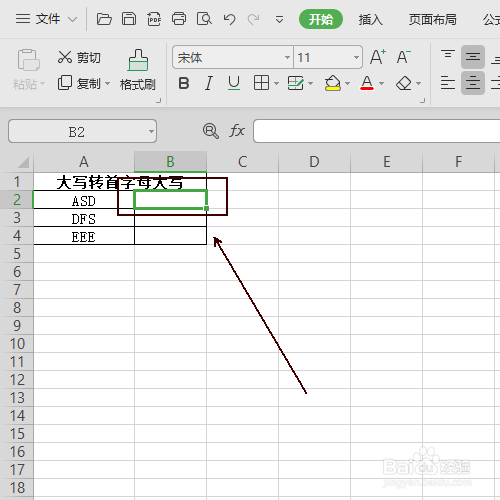The width and height of the screenshot is (500, 500).
Task: Toggle center horizontal alignment
Action: [x=473, y=83]
